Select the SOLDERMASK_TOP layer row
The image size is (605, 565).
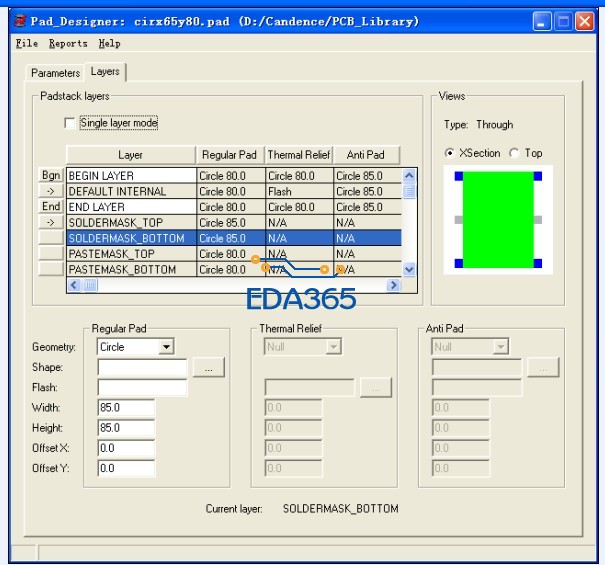pyautogui.click(x=234, y=223)
